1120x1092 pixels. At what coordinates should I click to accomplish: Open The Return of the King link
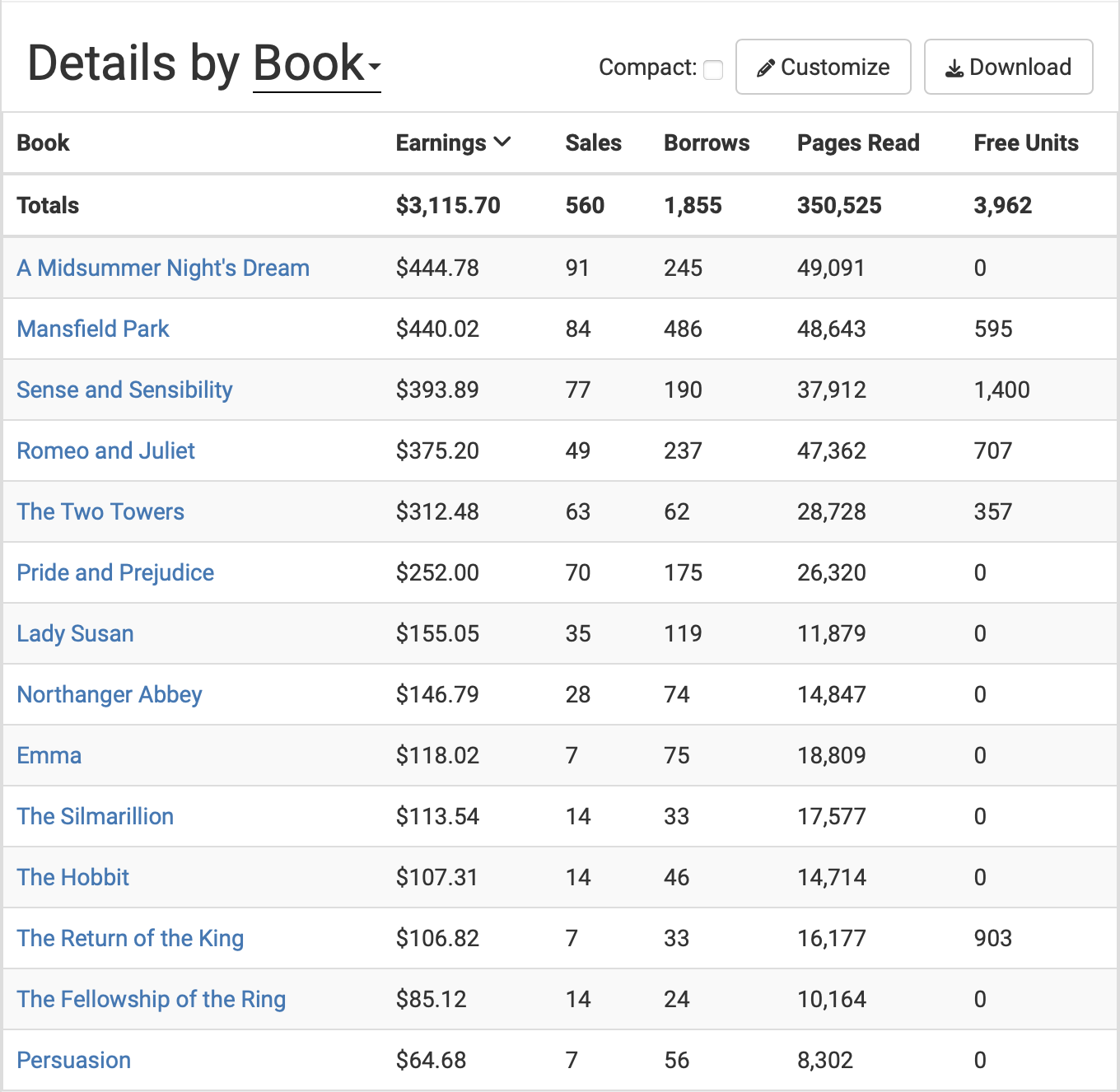click(x=130, y=938)
